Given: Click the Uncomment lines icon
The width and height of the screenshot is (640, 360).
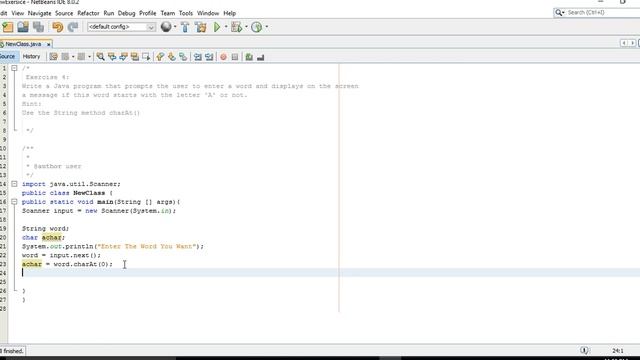Looking at the screenshot, I should tap(260, 57).
